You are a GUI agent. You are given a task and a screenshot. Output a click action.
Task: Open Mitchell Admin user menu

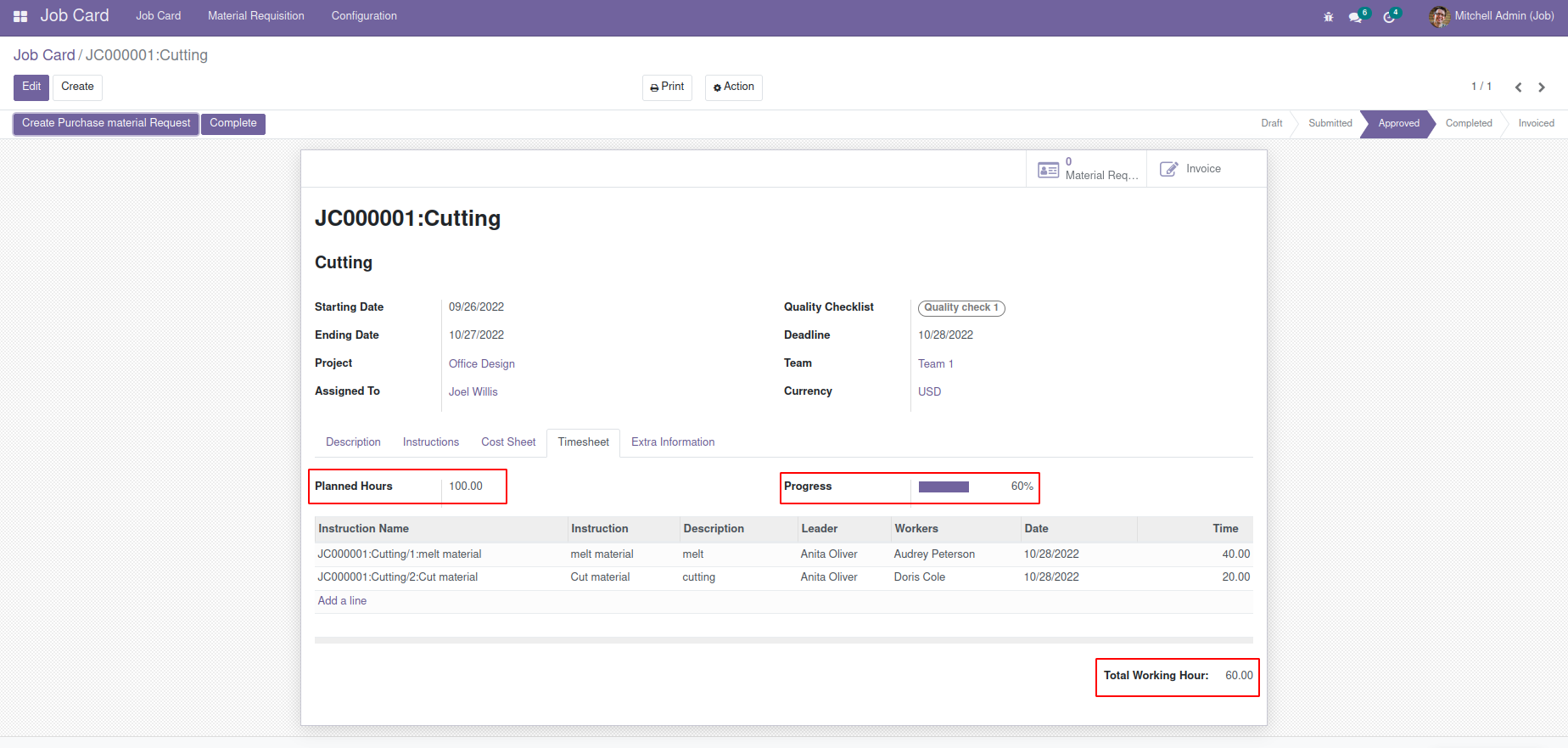pos(1492,16)
